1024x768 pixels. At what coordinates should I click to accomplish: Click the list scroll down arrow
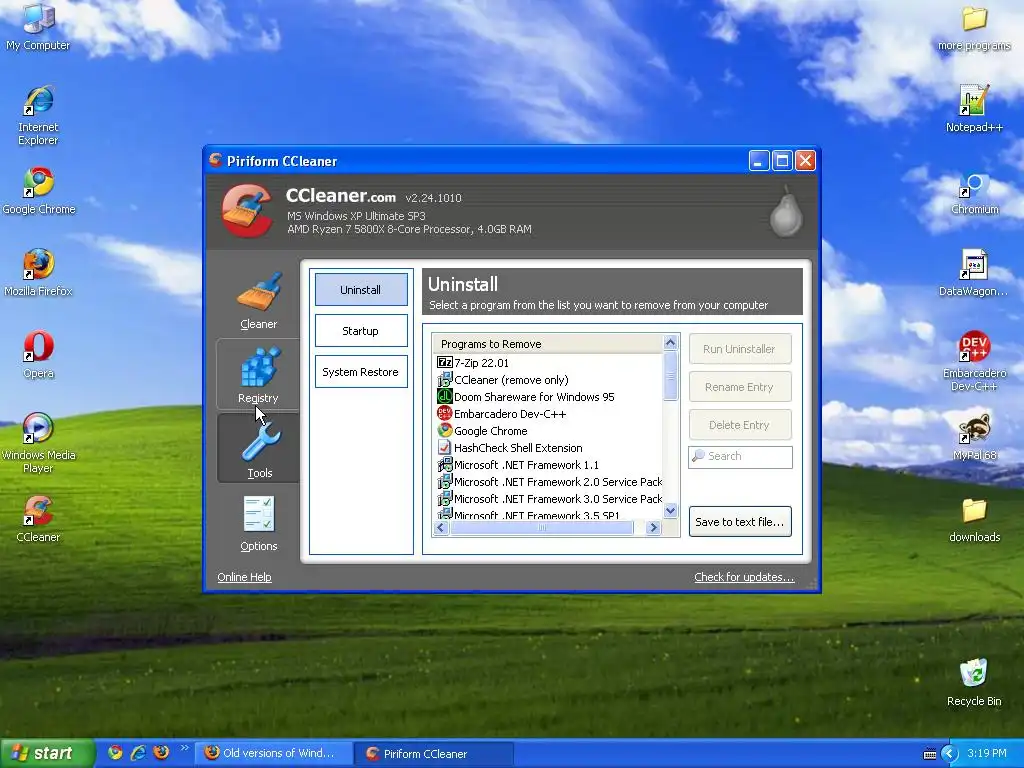[671, 511]
